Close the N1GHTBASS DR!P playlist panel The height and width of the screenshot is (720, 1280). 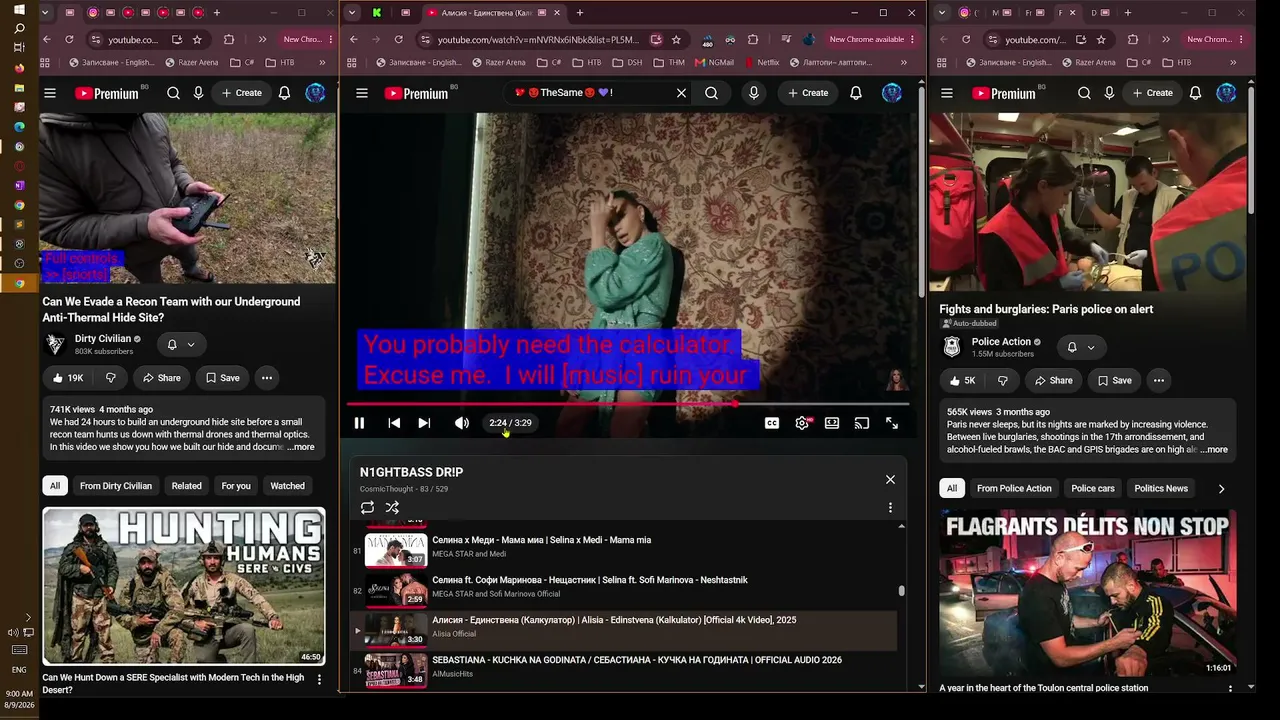click(890, 479)
